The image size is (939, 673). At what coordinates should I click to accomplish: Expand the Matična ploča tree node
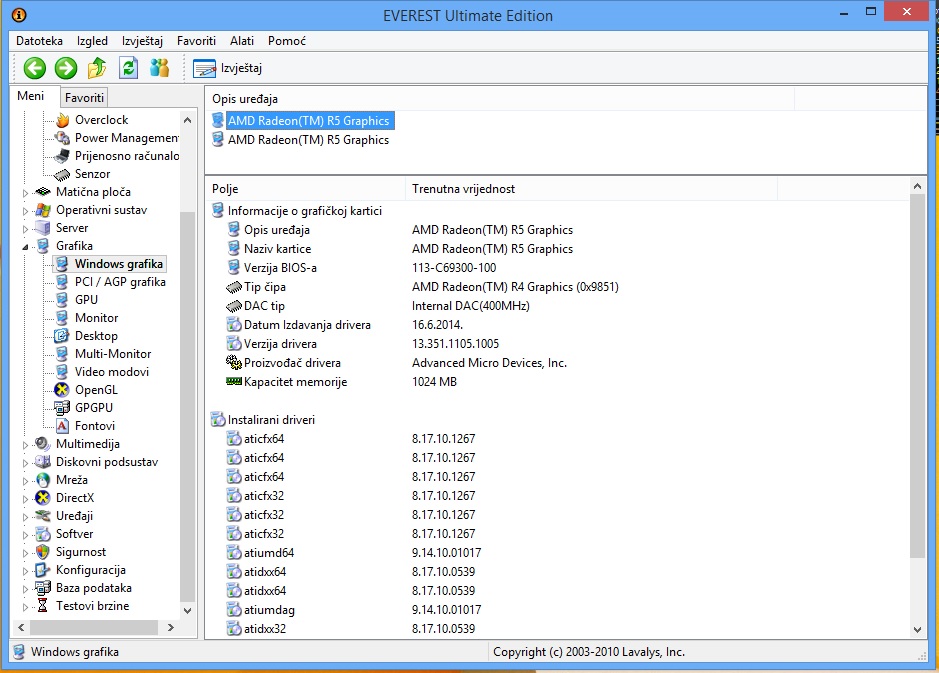[x=26, y=192]
